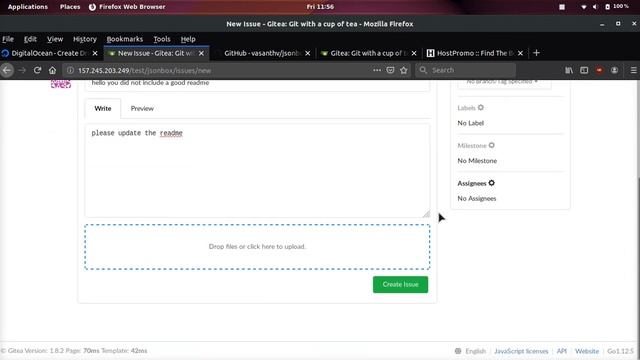Select the Write tab
Image resolution: width=640 pixels, height=360 pixels.
[x=103, y=109]
